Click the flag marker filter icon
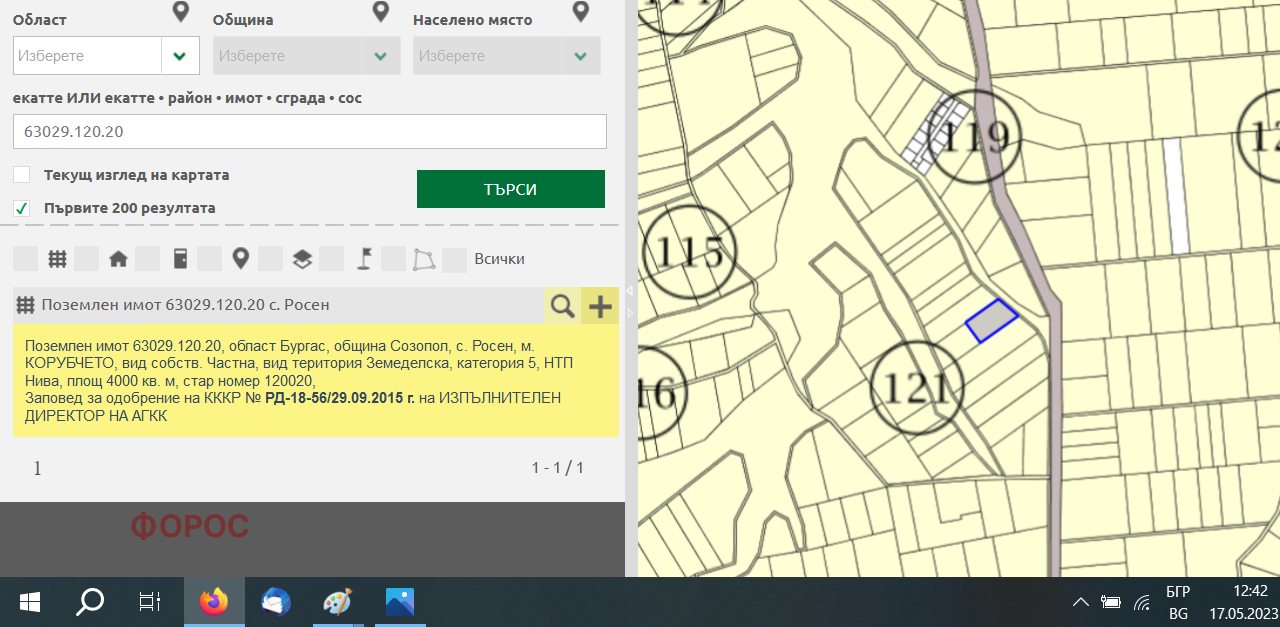1280x627 pixels. (x=362, y=258)
